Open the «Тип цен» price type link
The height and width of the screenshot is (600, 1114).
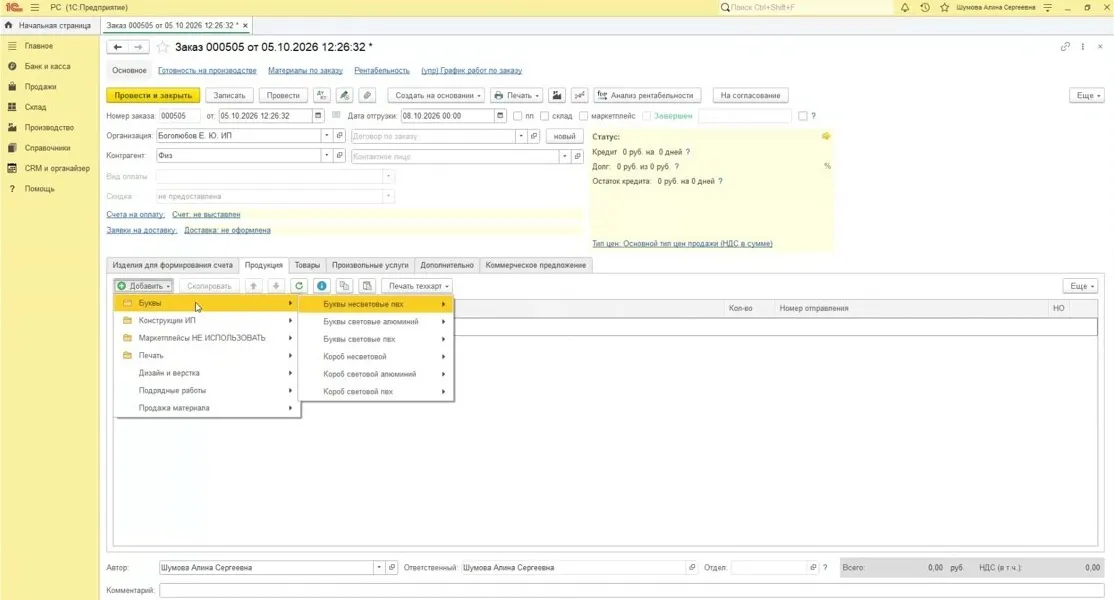[x=682, y=244]
